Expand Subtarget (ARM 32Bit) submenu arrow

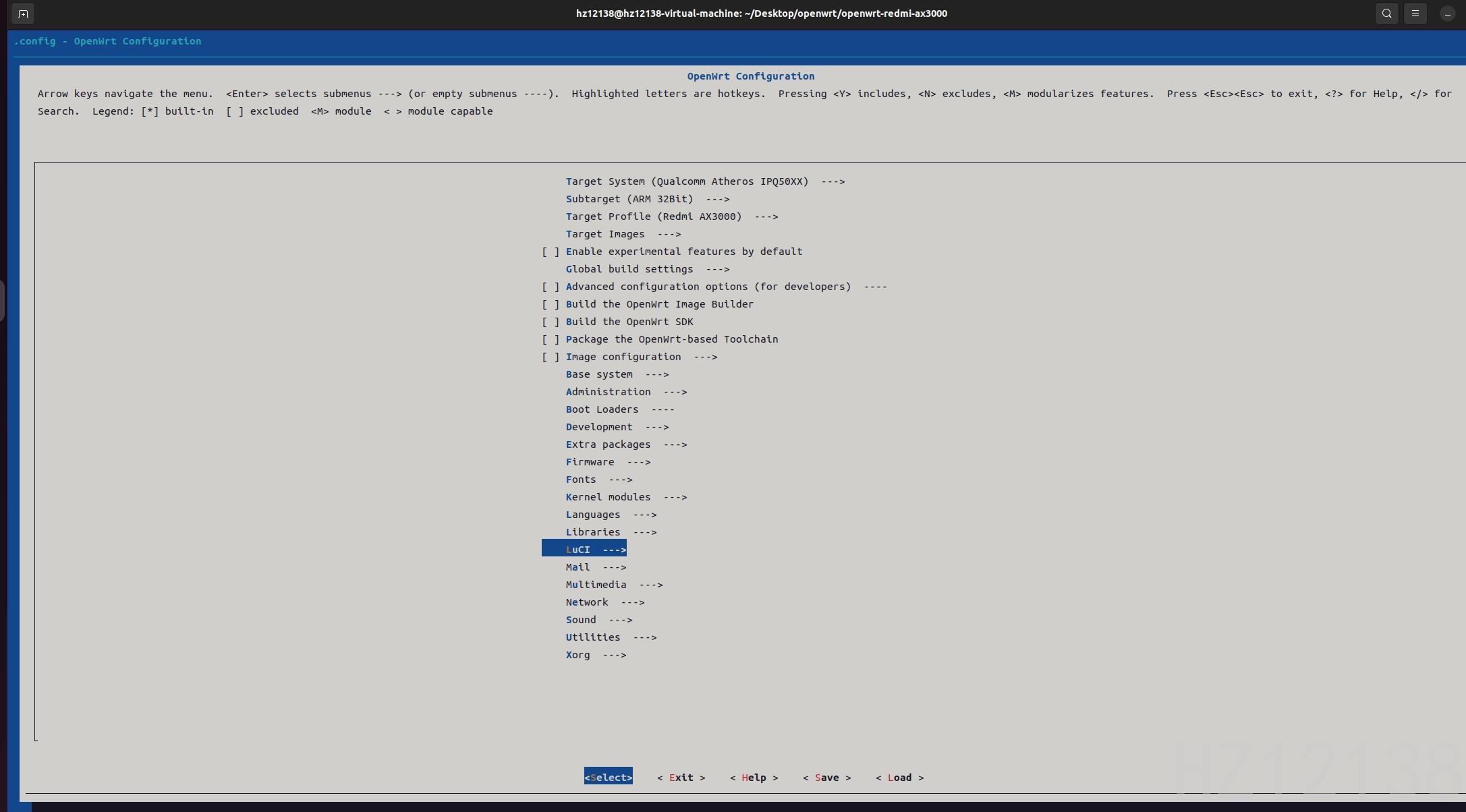[x=718, y=199]
